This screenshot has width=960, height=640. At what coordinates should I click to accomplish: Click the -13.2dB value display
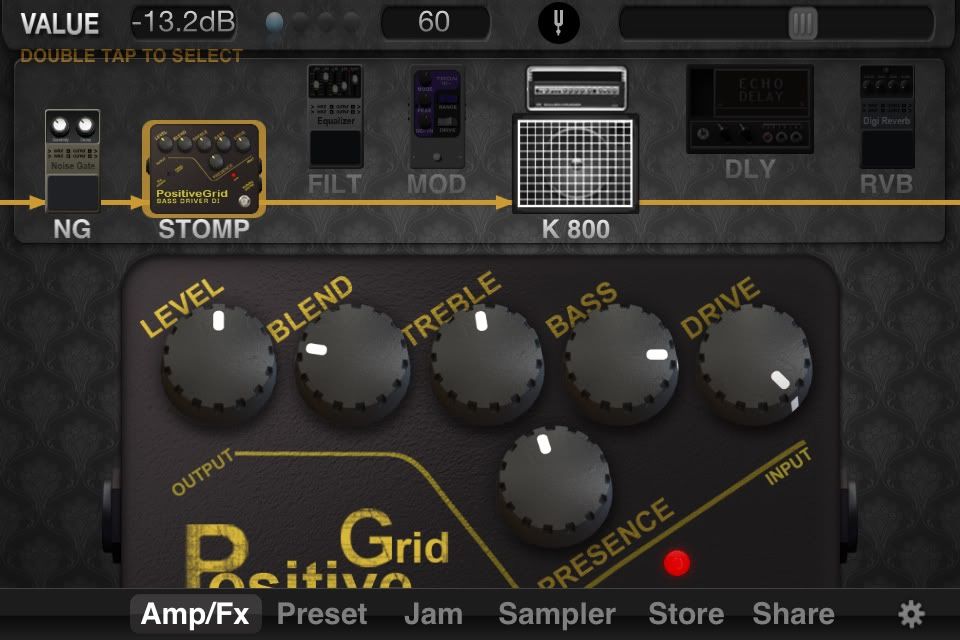(x=183, y=23)
